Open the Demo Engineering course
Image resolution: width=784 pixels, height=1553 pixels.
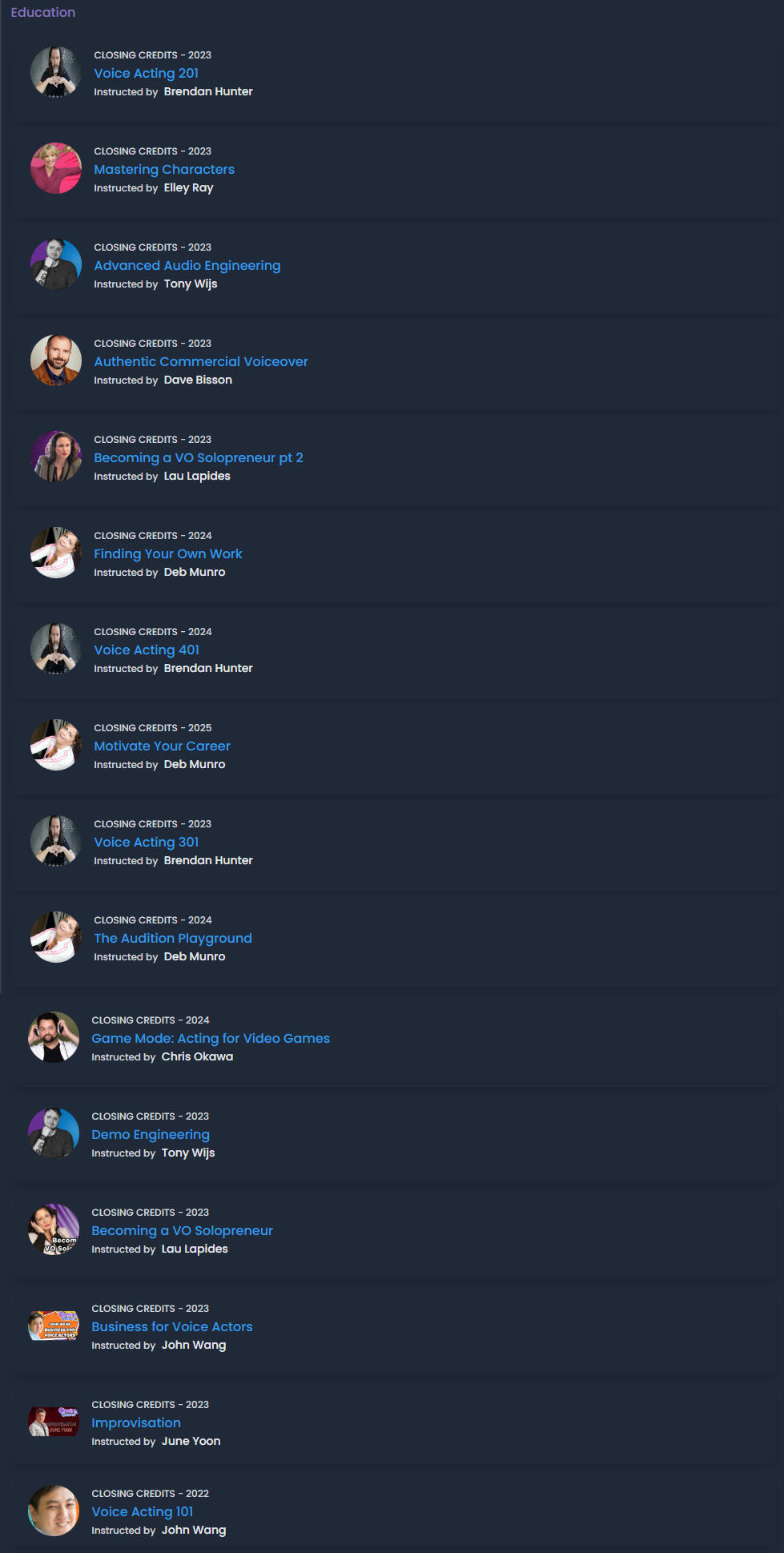151,1134
